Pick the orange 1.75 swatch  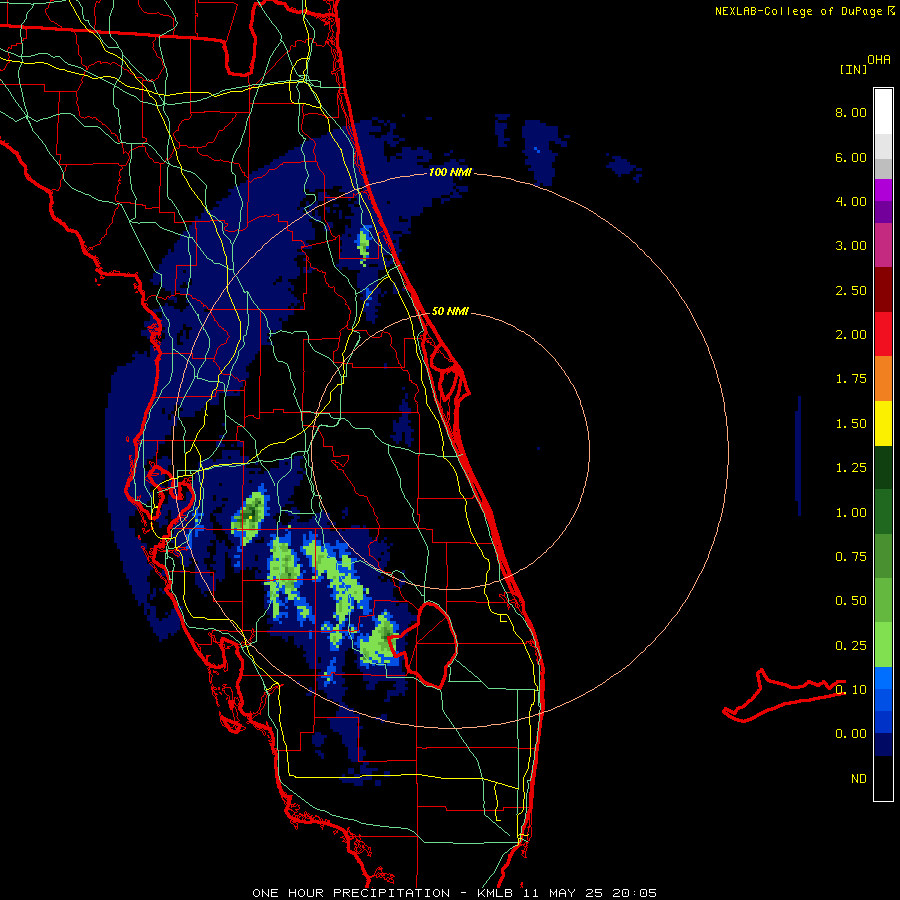pos(883,379)
